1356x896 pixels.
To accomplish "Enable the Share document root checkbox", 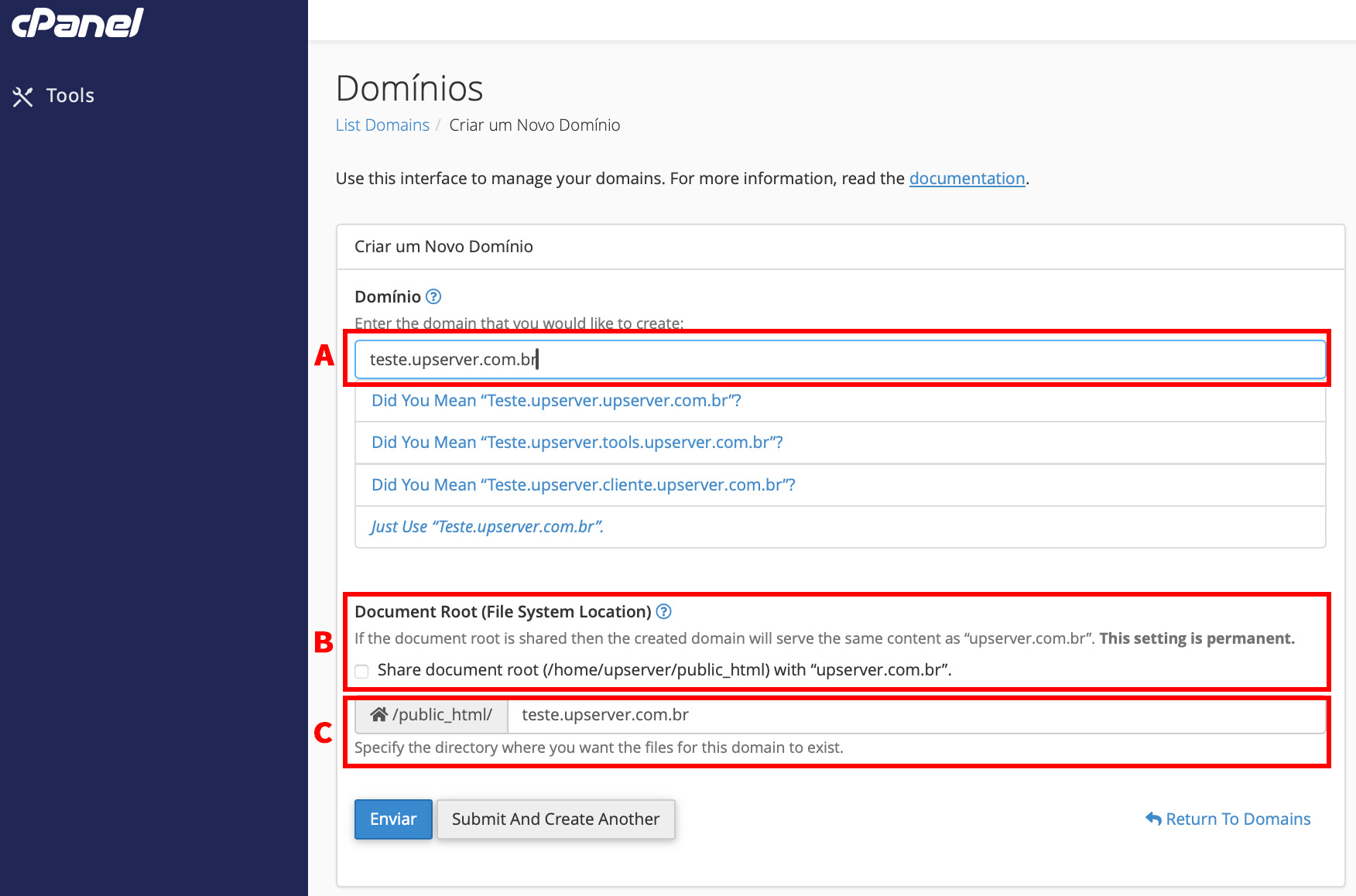I will 361,671.
